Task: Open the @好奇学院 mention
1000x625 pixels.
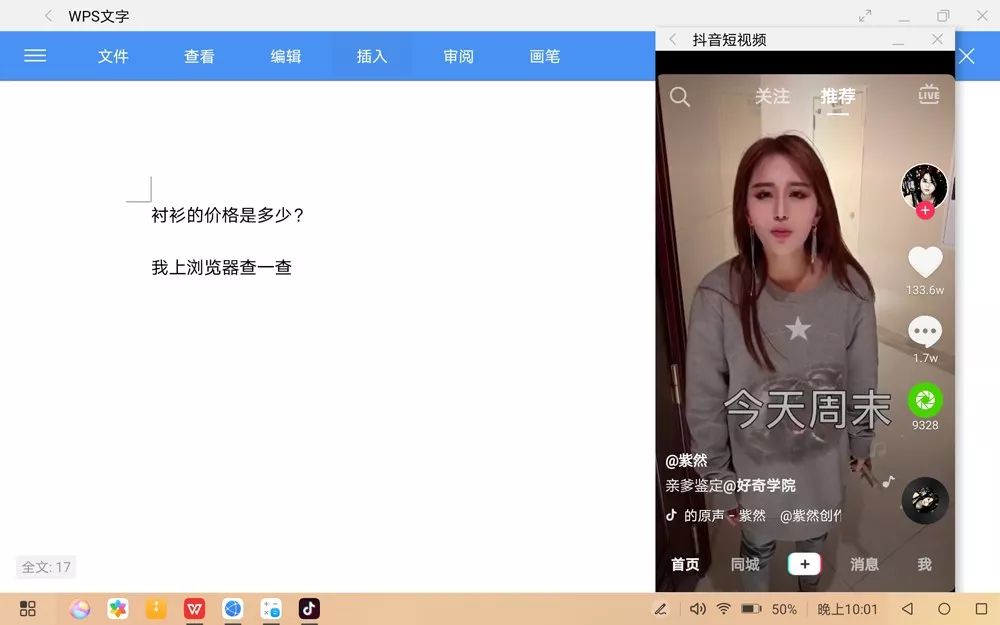Action: pyautogui.click(x=759, y=485)
